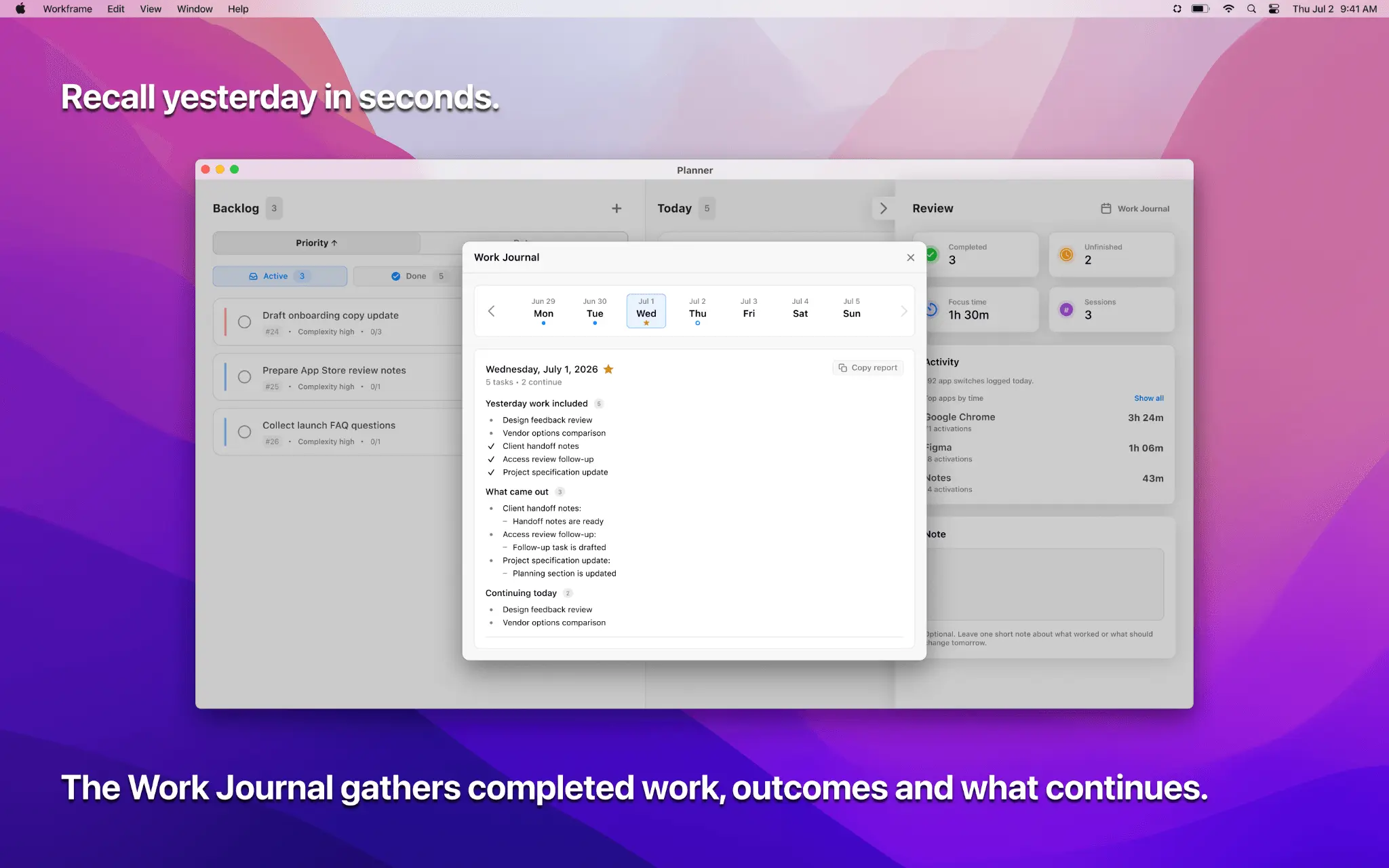Image resolution: width=1389 pixels, height=868 pixels.
Task: Click the Focus time timer icon
Action: (x=932, y=310)
